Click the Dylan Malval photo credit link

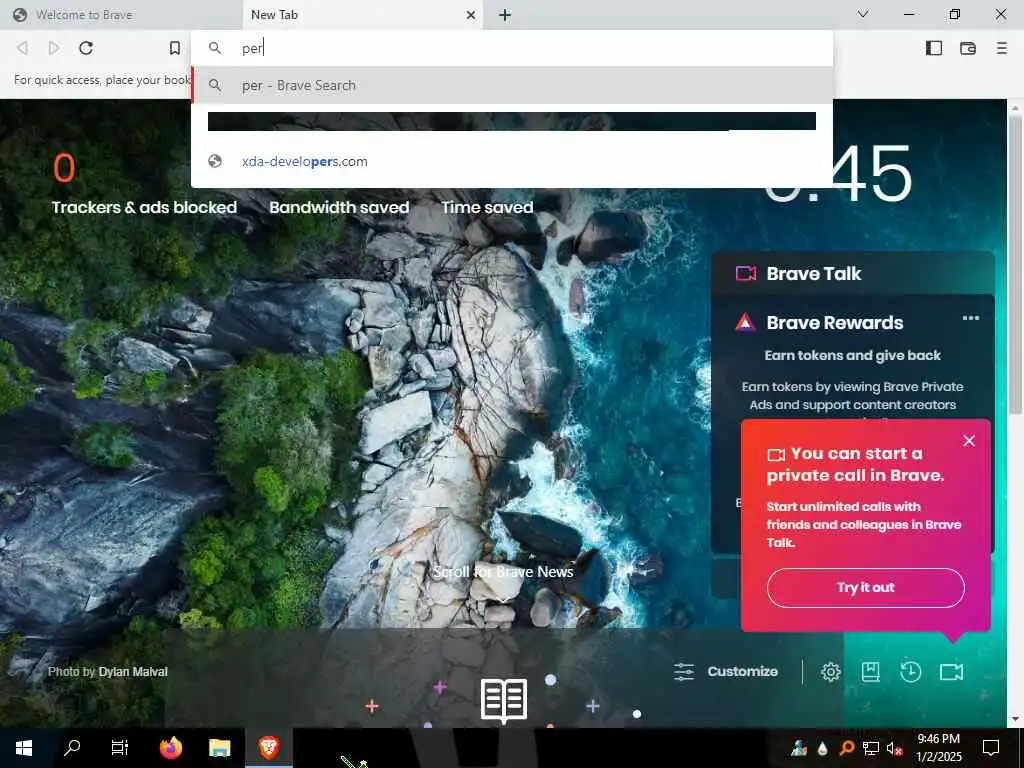coord(133,671)
